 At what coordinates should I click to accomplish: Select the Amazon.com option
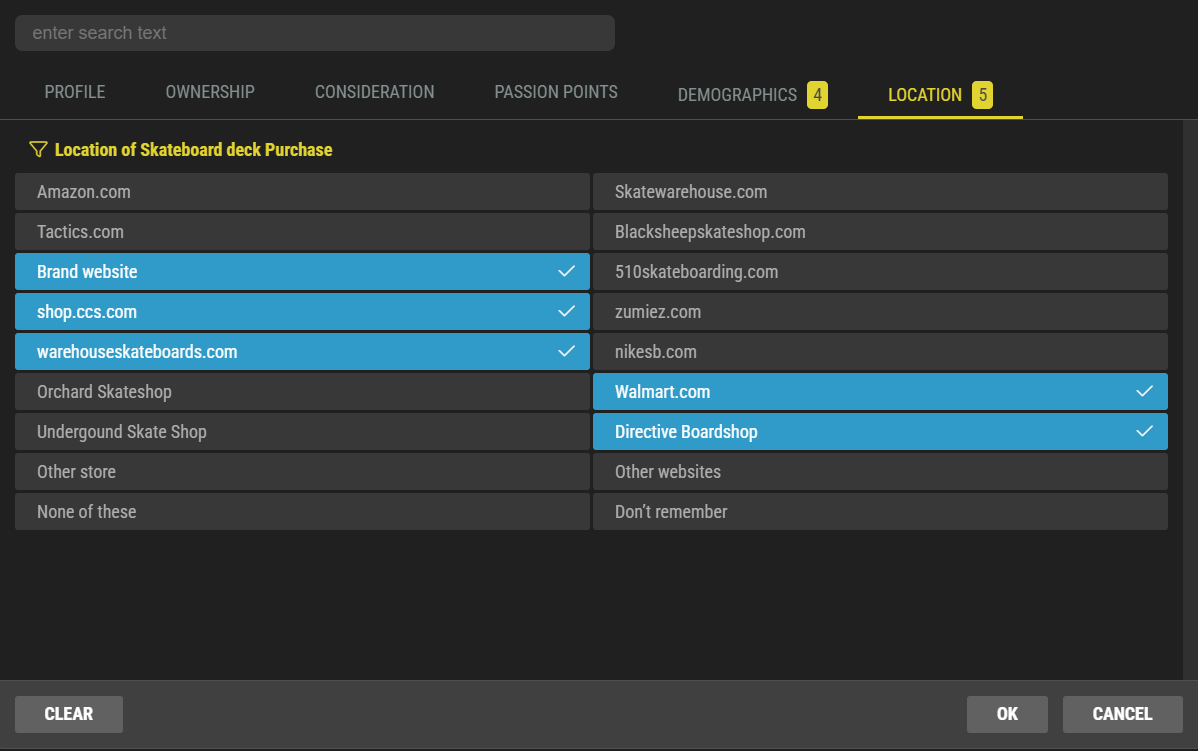303,192
